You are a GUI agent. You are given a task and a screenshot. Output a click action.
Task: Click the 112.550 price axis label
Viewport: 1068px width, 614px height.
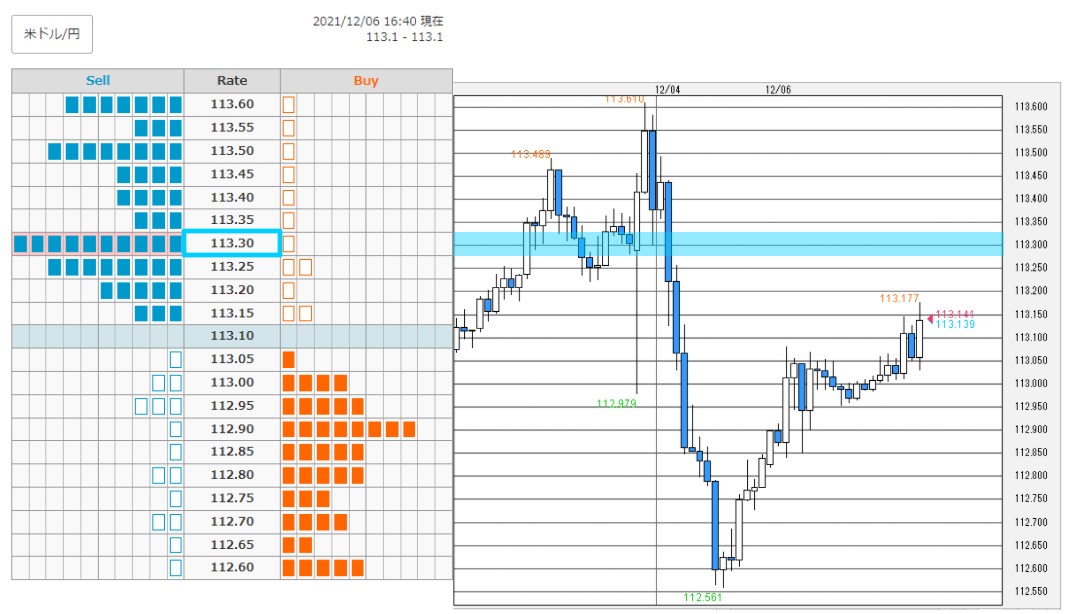[1031, 591]
